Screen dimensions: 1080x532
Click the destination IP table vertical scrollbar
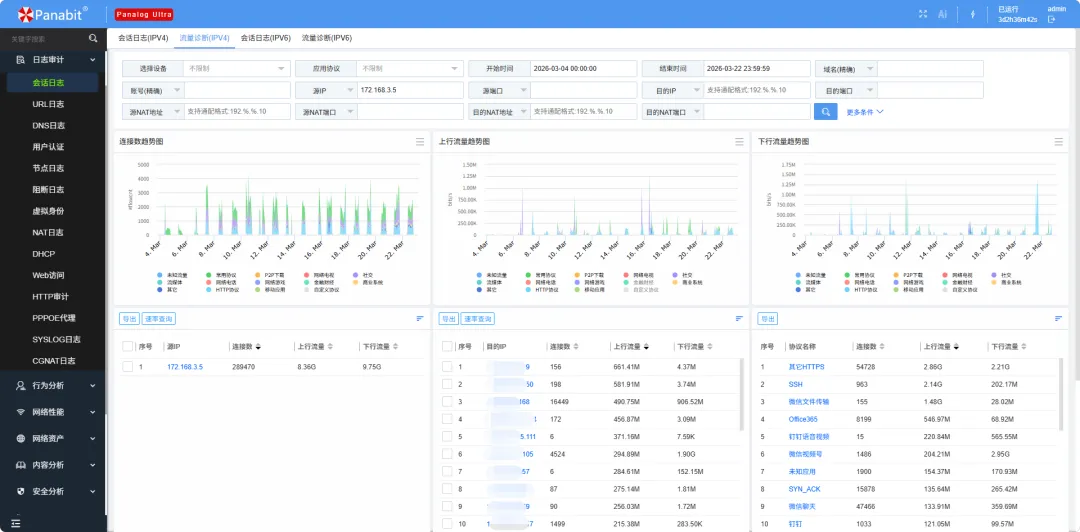(742, 394)
